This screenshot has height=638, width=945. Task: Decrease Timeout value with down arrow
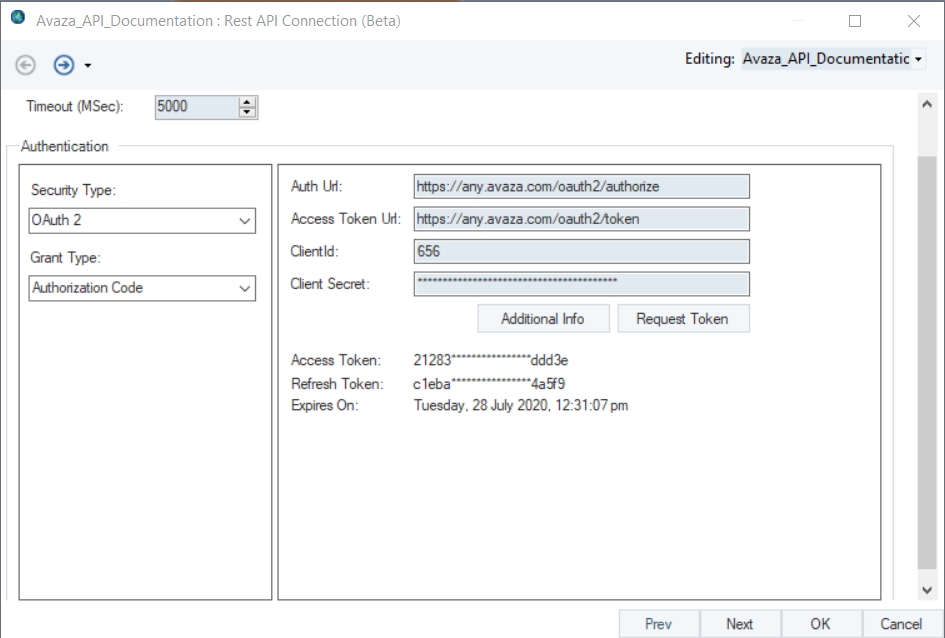coord(248,112)
